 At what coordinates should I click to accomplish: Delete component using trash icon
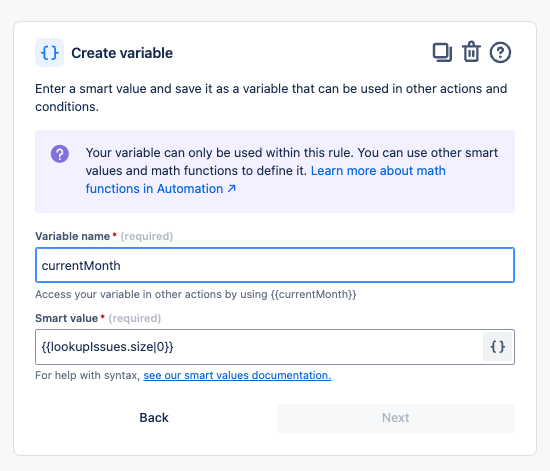tap(471, 52)
